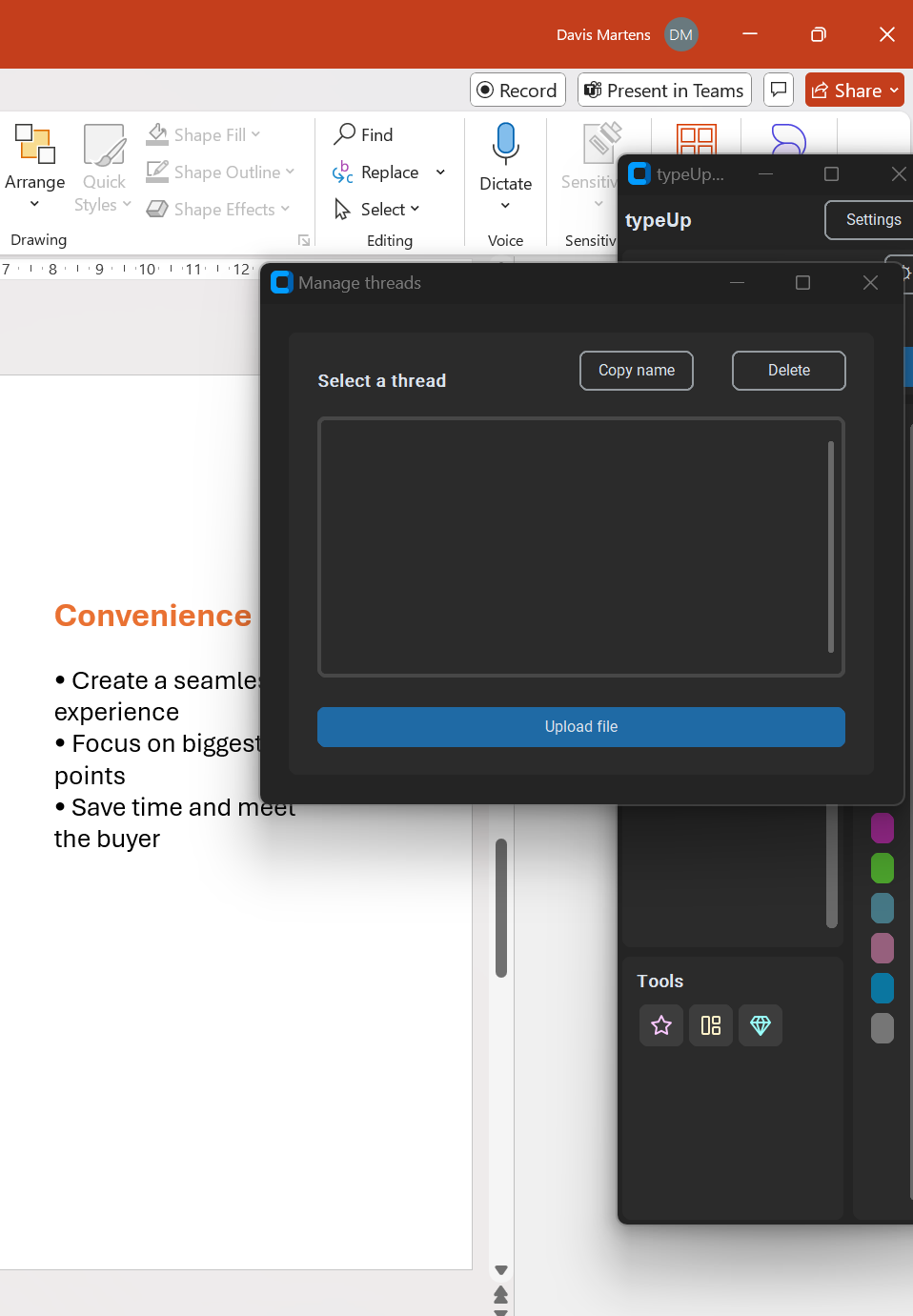Click the thread list scrollbar
The width and height of the screenshot is (913, 1316).
click(831, 547)
